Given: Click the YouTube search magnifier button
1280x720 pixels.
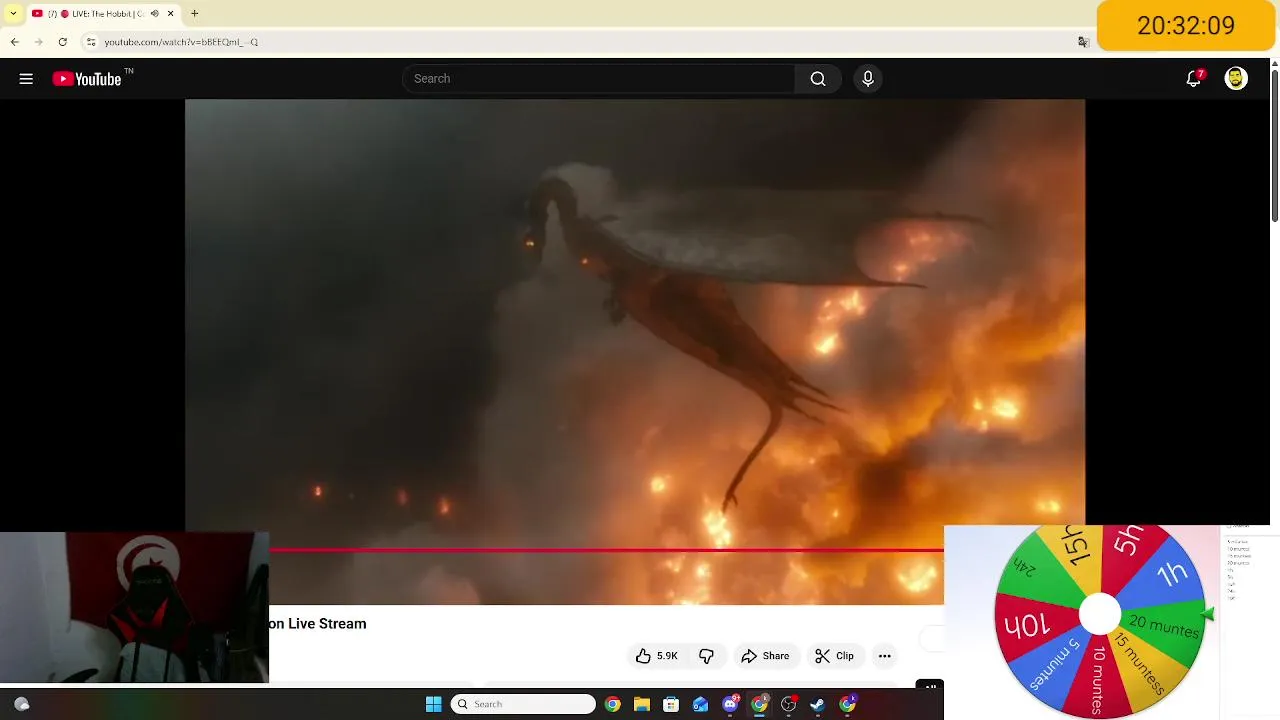Looking at the screenshot, I should (818, 79).
